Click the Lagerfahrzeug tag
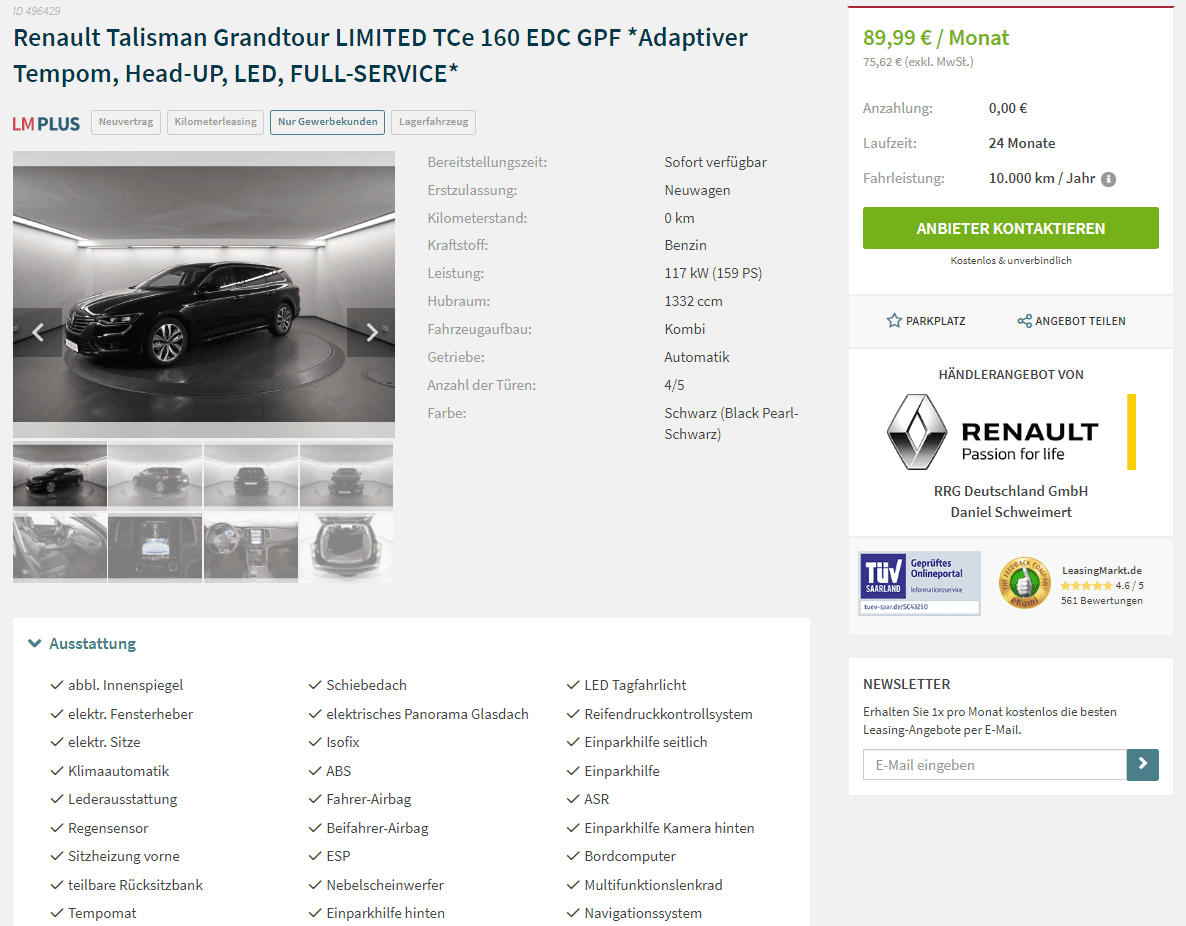Screen dimensions: 1186x926 [x=433, y=122]
